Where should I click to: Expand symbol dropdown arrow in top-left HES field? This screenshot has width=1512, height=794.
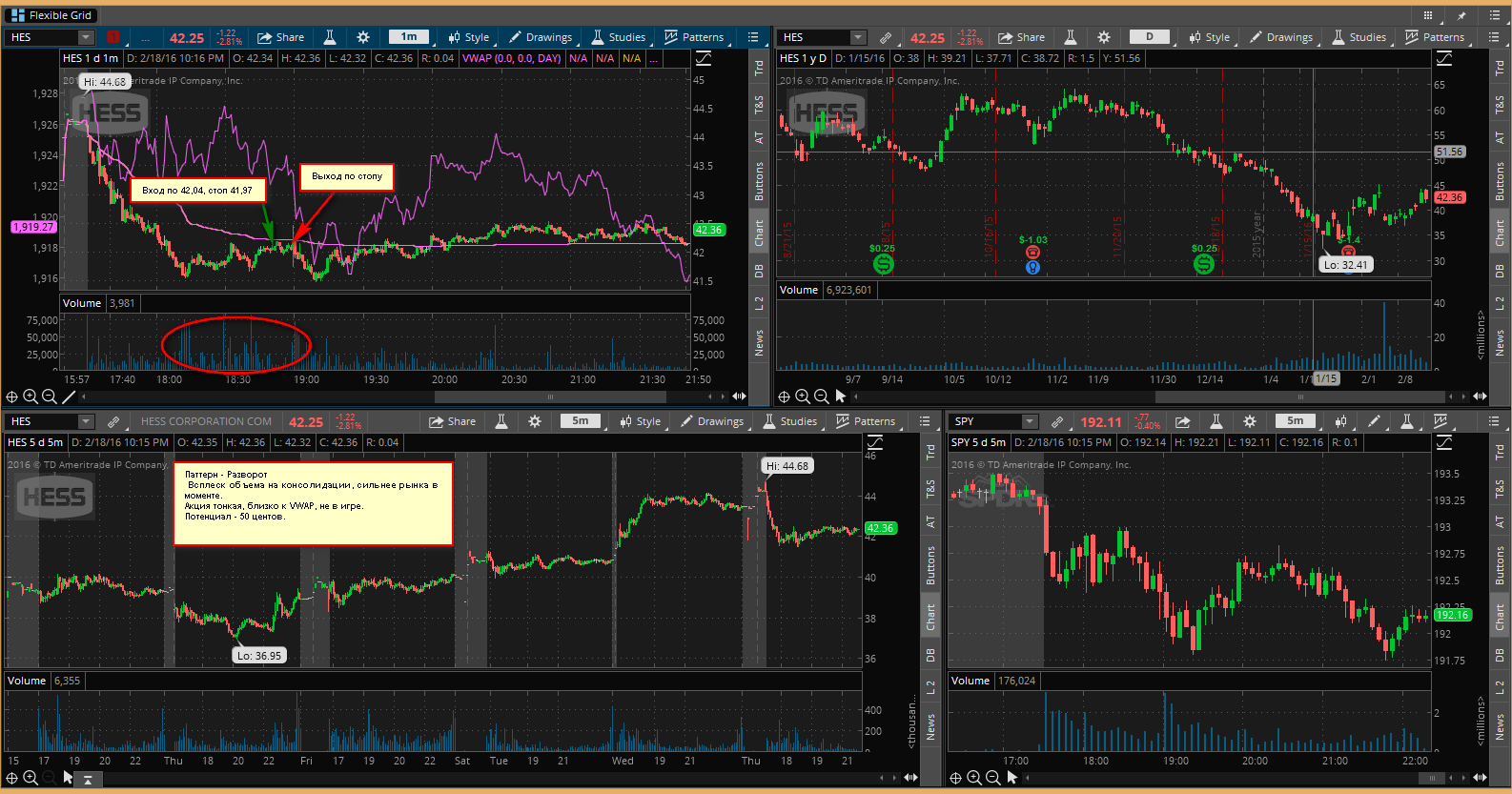pos(86,37)
